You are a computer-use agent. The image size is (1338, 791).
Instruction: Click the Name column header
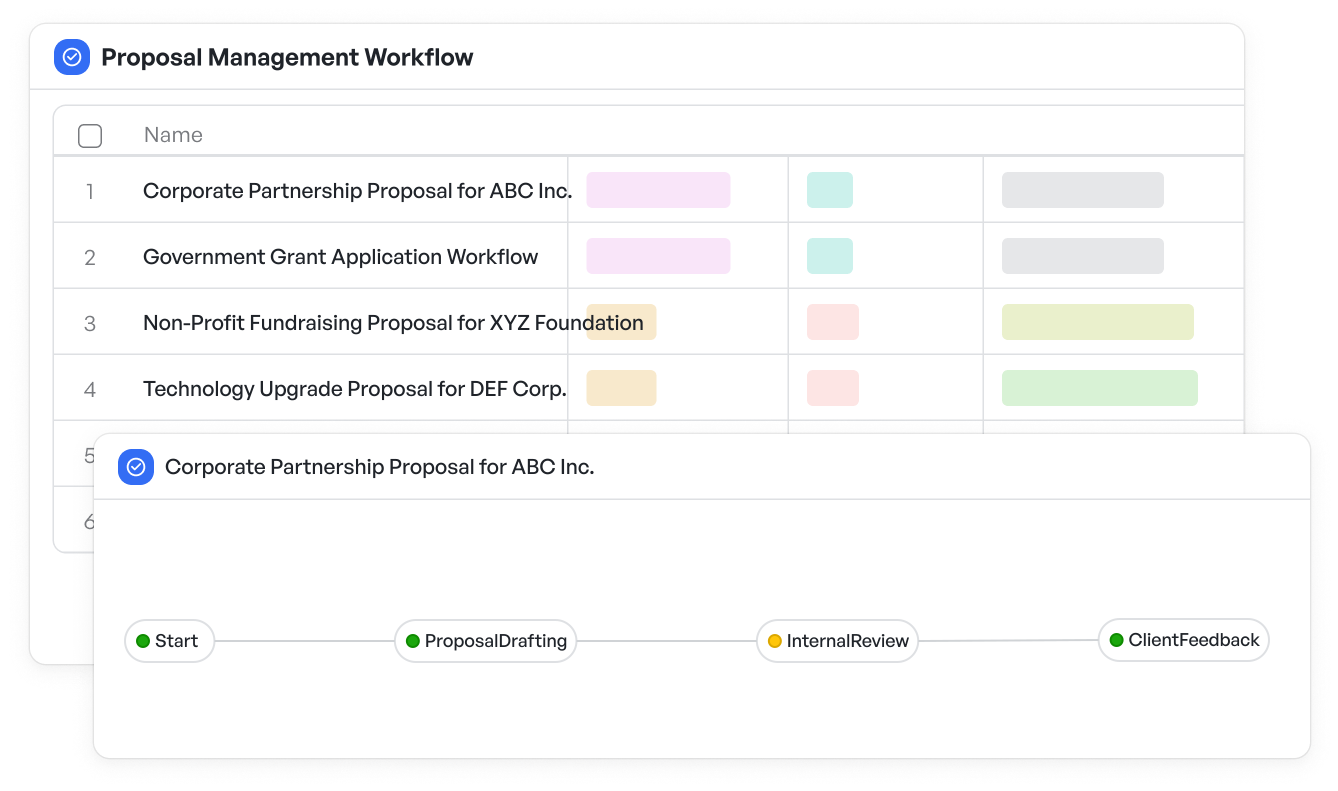173,135
